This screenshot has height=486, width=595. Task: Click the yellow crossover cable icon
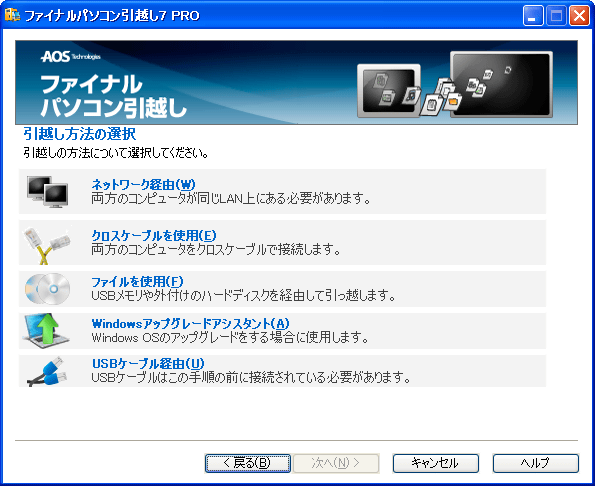pos(47,244)
